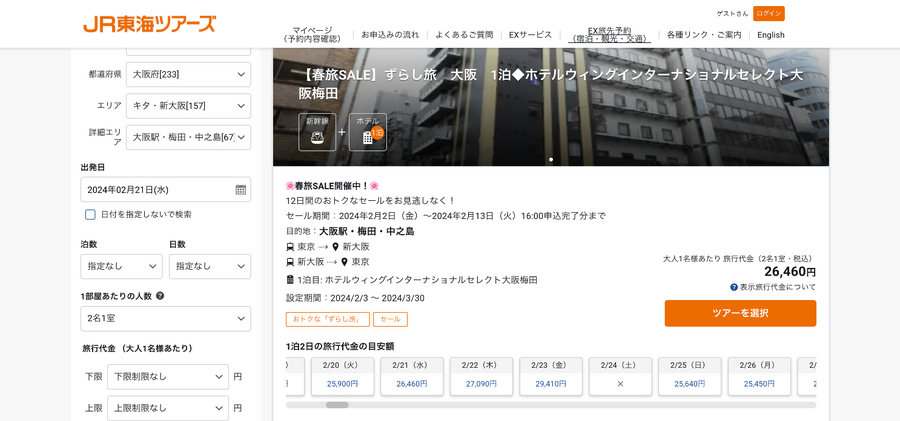900x421 pixels.
Task: Open the 日数 指定なし dropdown
Action: 210,266
